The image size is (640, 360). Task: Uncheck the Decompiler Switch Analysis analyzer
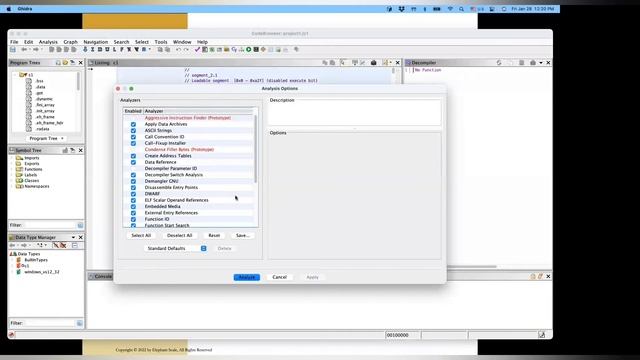[x=133, y=175]
